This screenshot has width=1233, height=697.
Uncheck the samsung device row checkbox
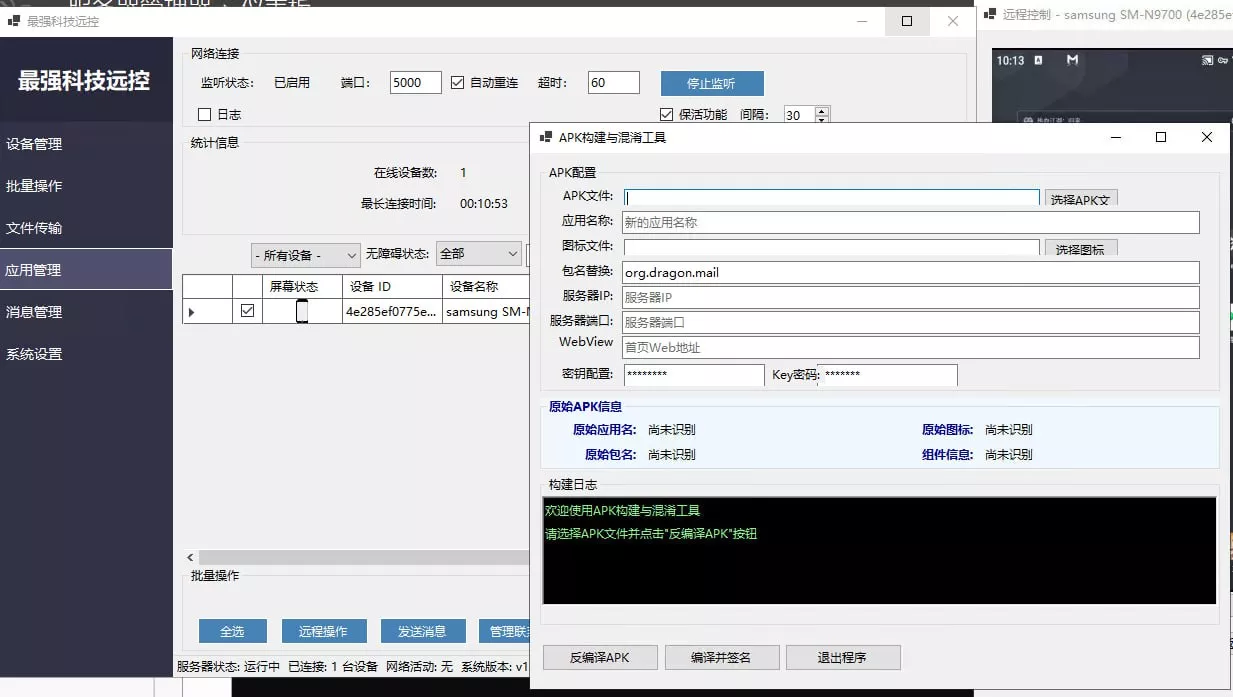[x=247, y=312]
